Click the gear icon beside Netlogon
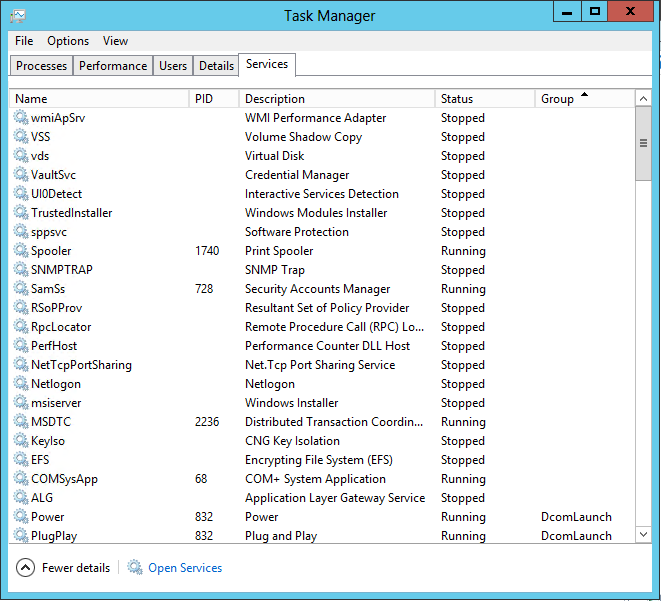 point(21,383)
